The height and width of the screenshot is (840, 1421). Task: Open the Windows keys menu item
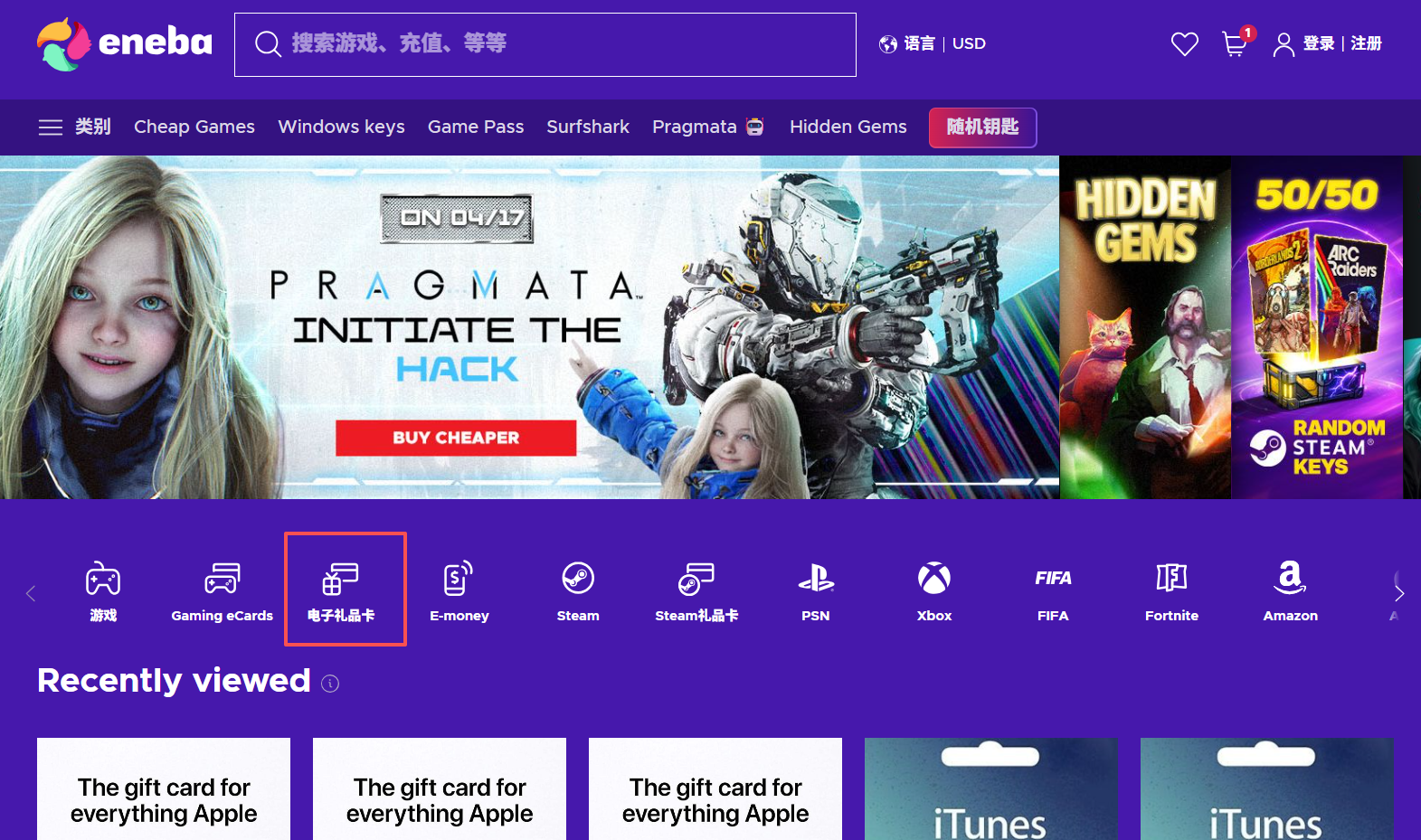tap(341, 127)
